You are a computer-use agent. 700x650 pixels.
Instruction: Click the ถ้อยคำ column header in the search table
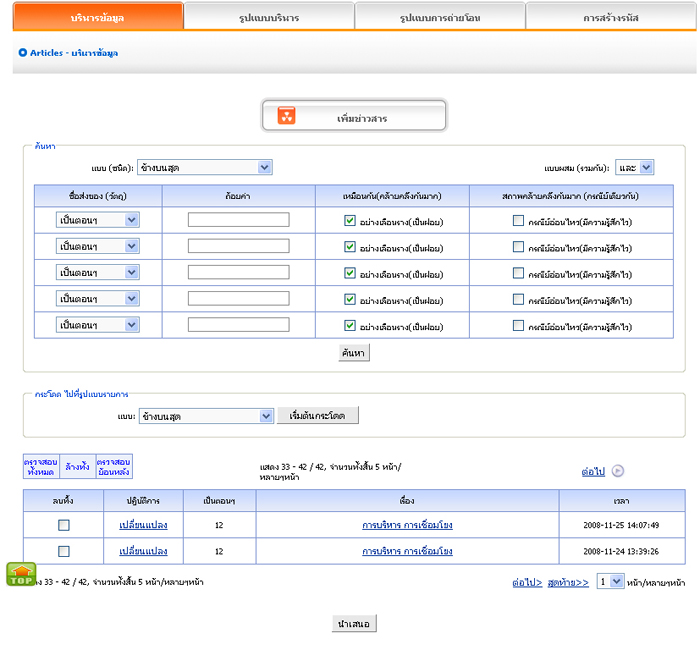pos(238,196)
